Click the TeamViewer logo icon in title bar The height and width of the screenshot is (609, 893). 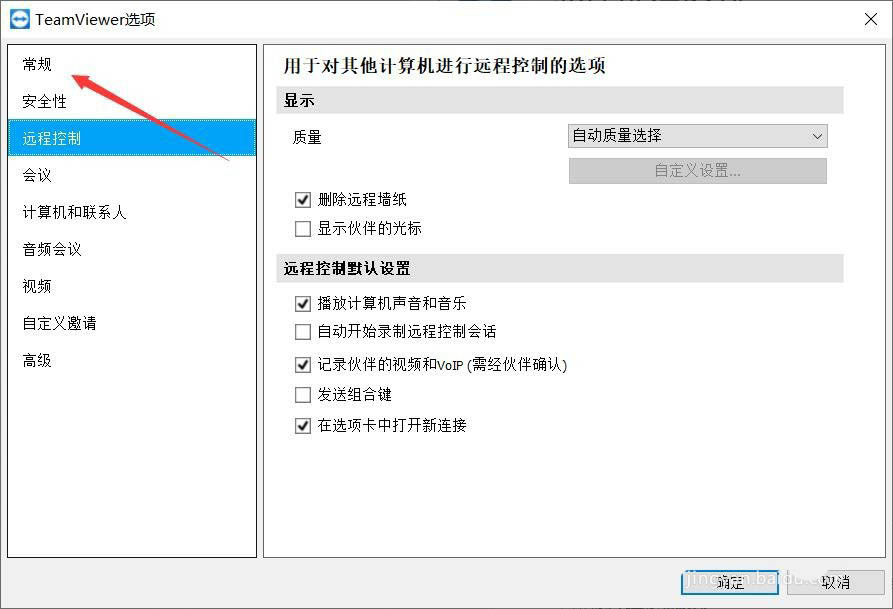[x=20, y=19]
